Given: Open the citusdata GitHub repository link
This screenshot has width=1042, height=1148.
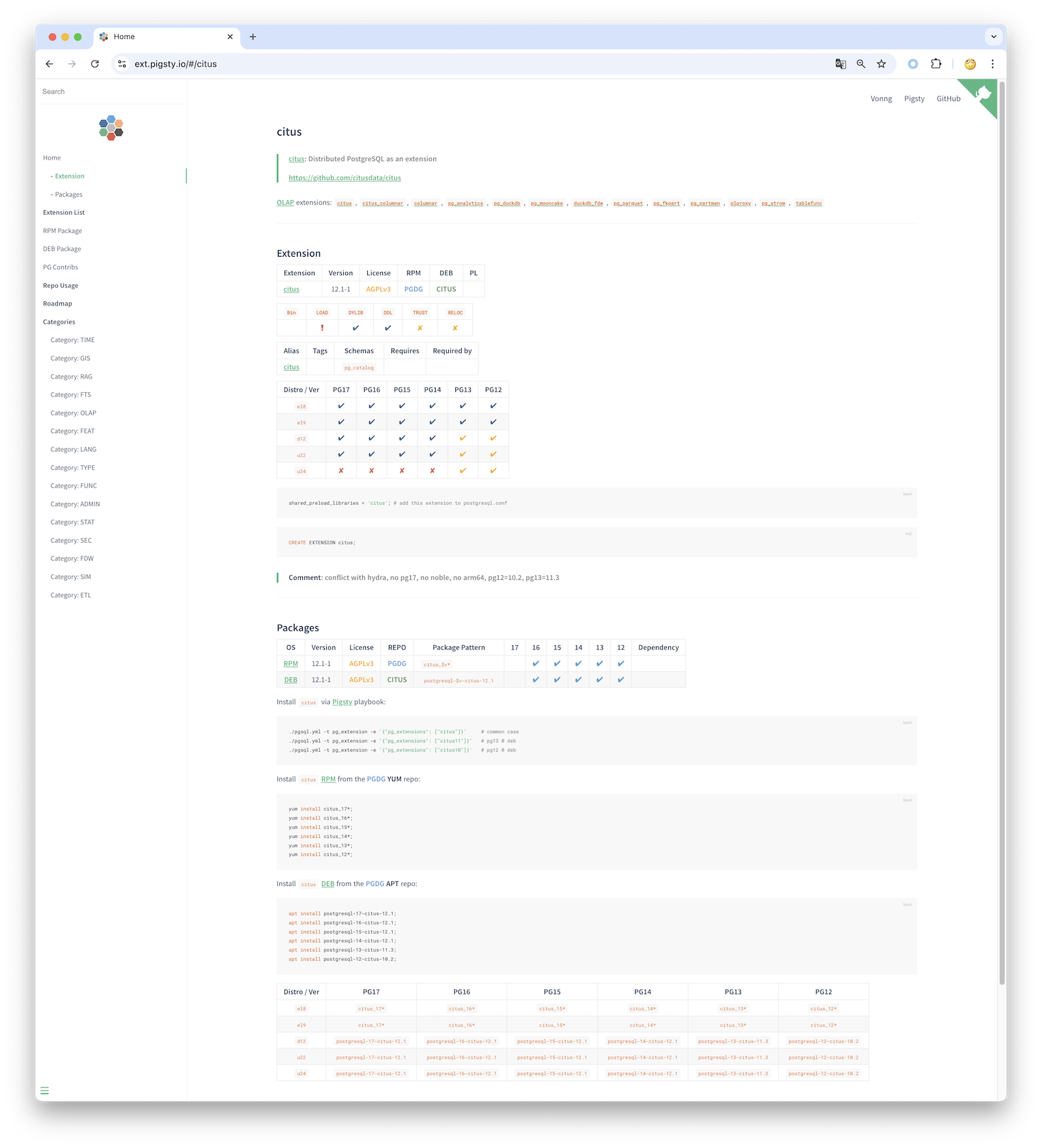Looking at the screenshot, I should click(x=345, y=178).
